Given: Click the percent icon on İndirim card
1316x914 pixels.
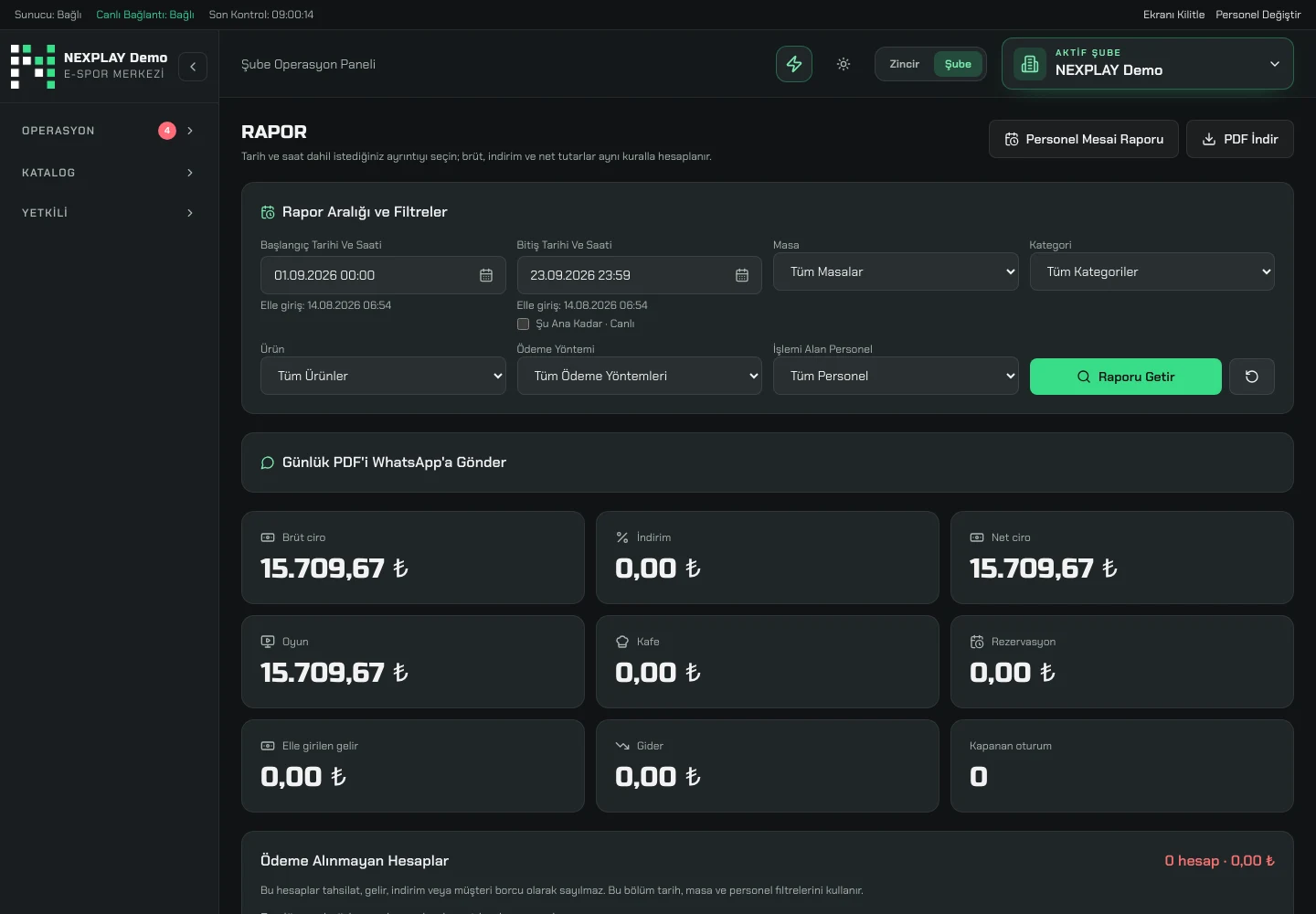Looking at the screenshot, I should [x=622, y=537].
